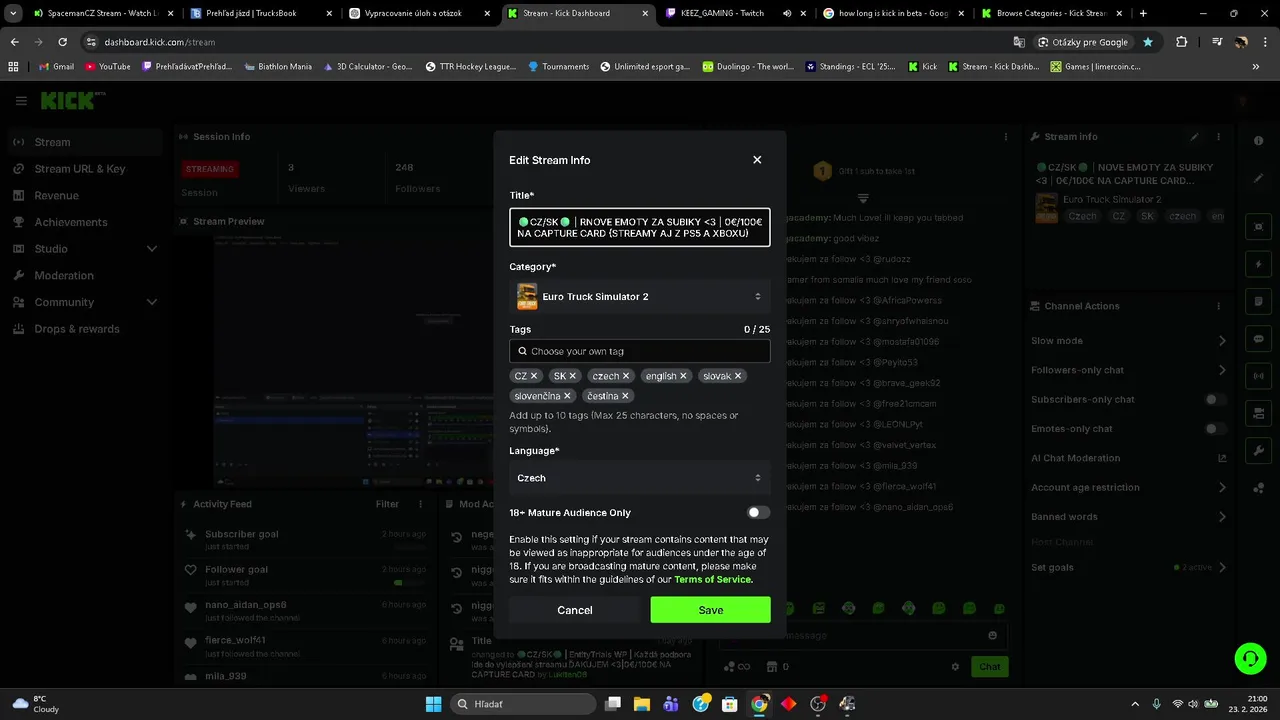The height and width of the screenshot is (720, 1280).
Task: Open the Category dropdown showing Euro Truck Simulator 2
Action: tap(640, 296)
